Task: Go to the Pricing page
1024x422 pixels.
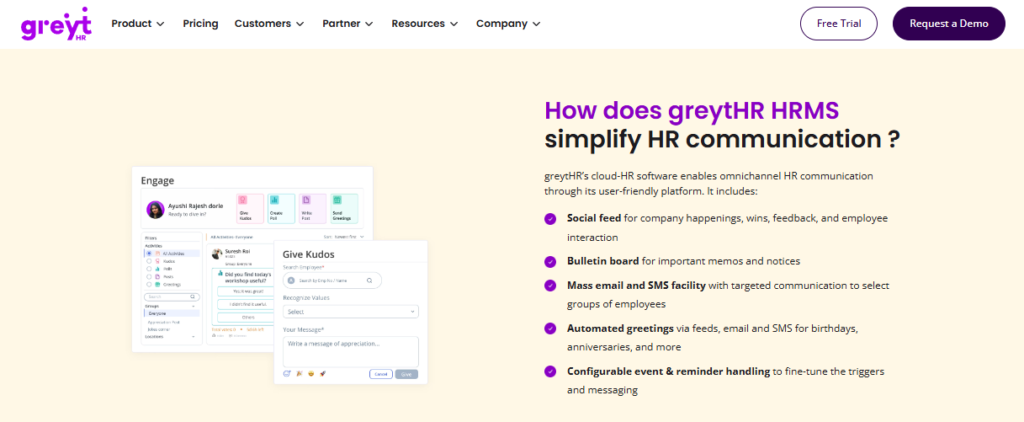Action: 200,24
